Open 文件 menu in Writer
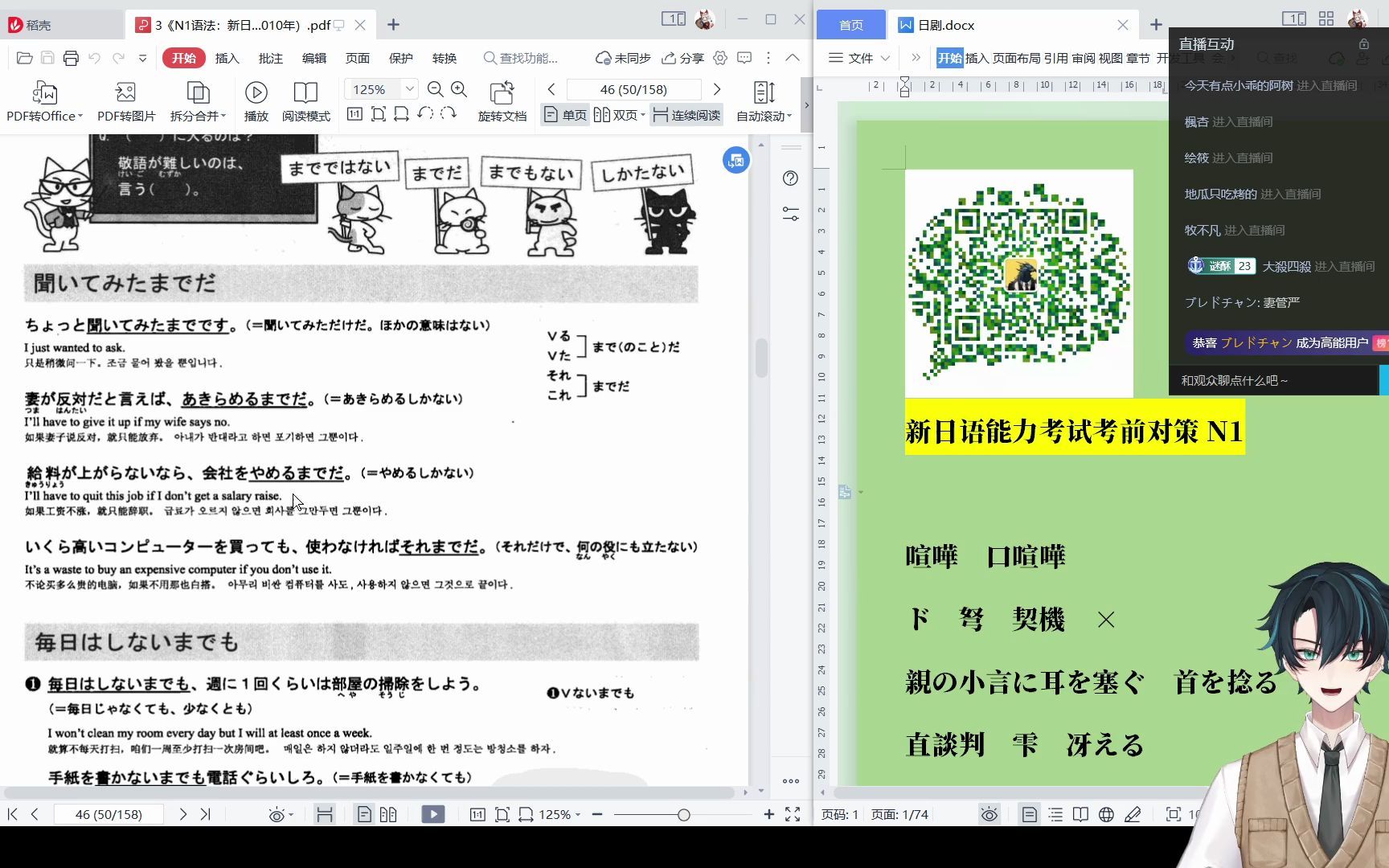 [860, 58]
